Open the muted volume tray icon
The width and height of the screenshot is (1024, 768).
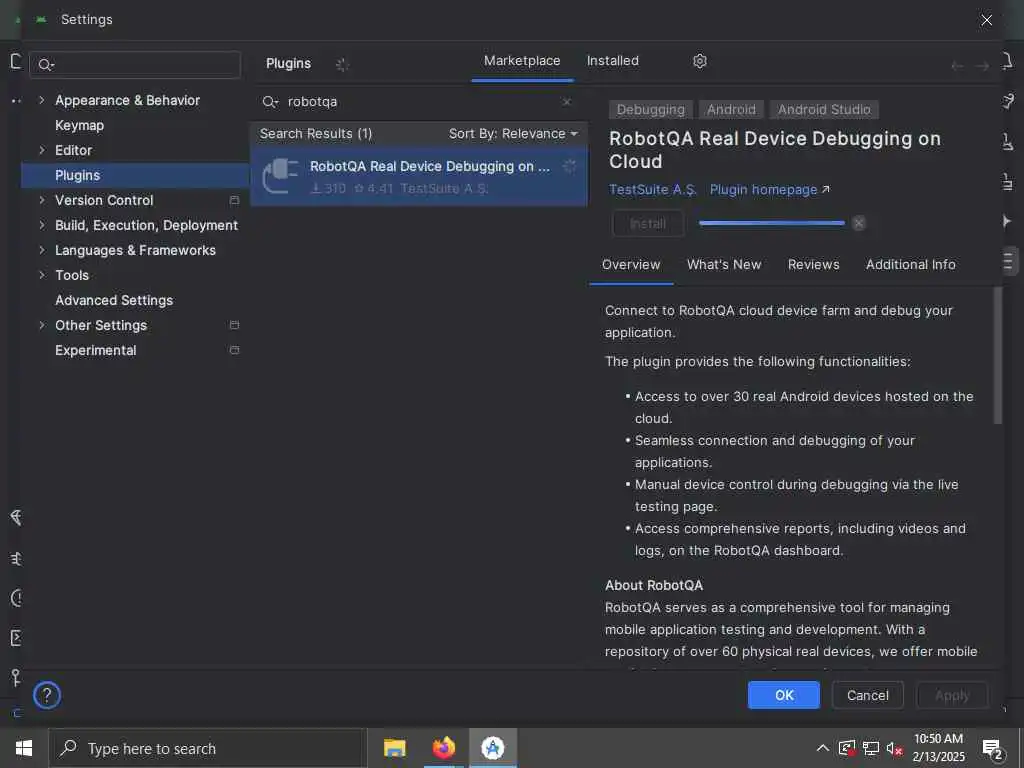[894, 748]
